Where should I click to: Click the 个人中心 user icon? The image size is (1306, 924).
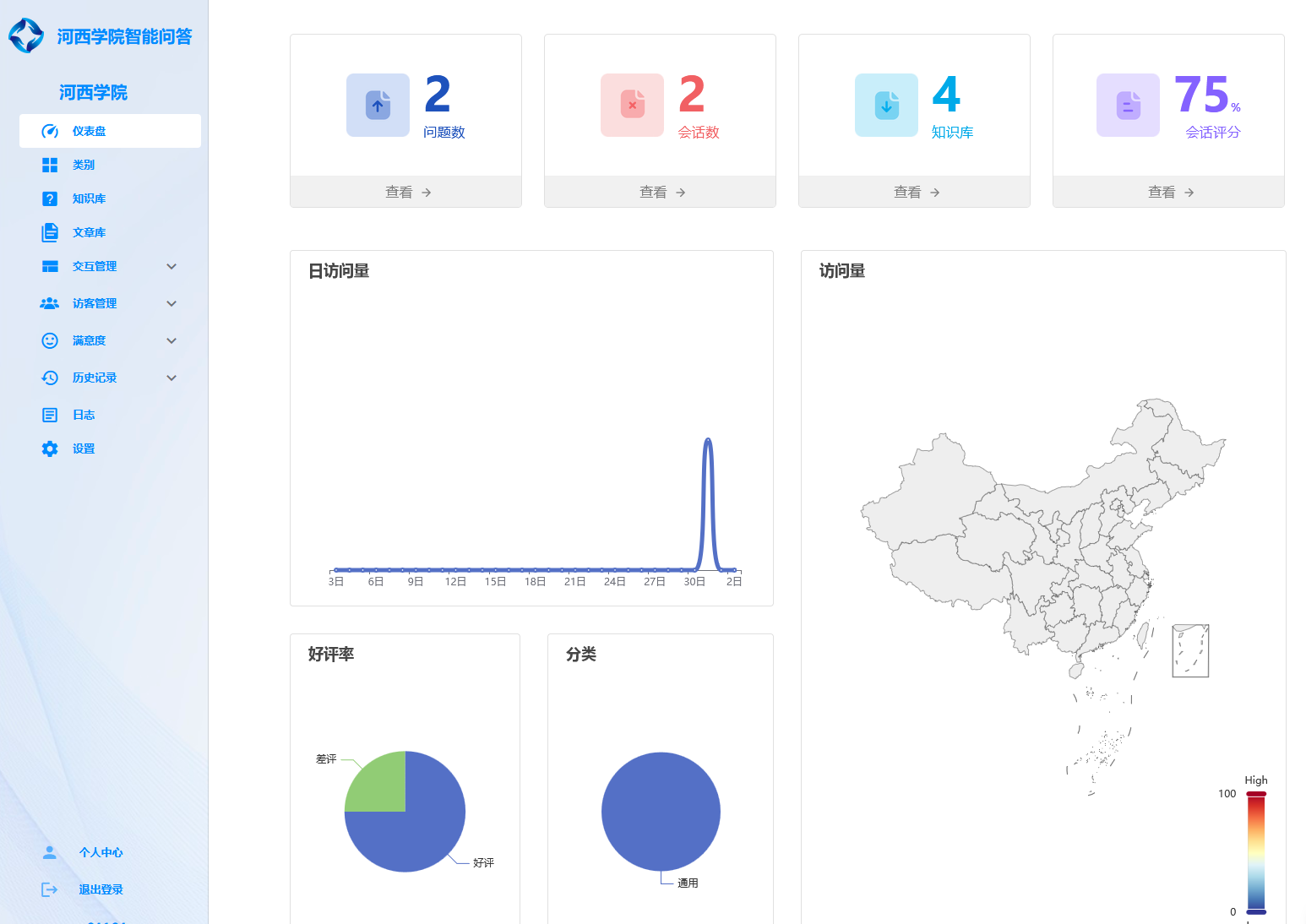tap(50, 852)
